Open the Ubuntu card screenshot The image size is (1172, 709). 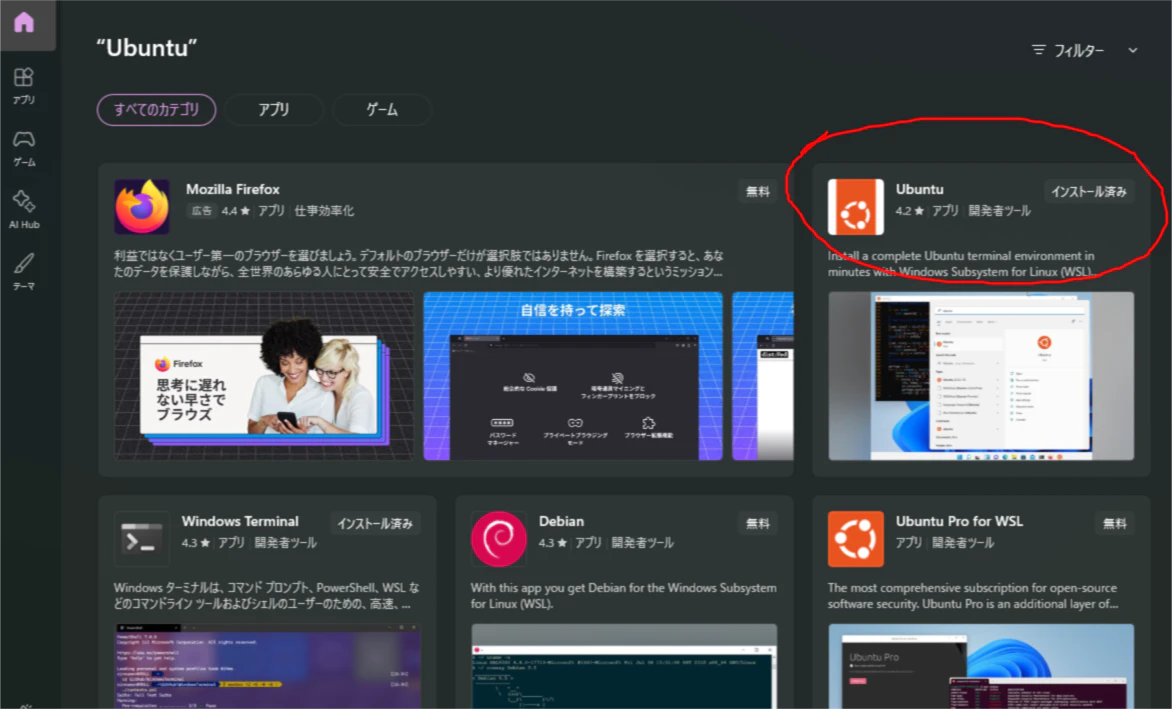(x=981, y=376)
